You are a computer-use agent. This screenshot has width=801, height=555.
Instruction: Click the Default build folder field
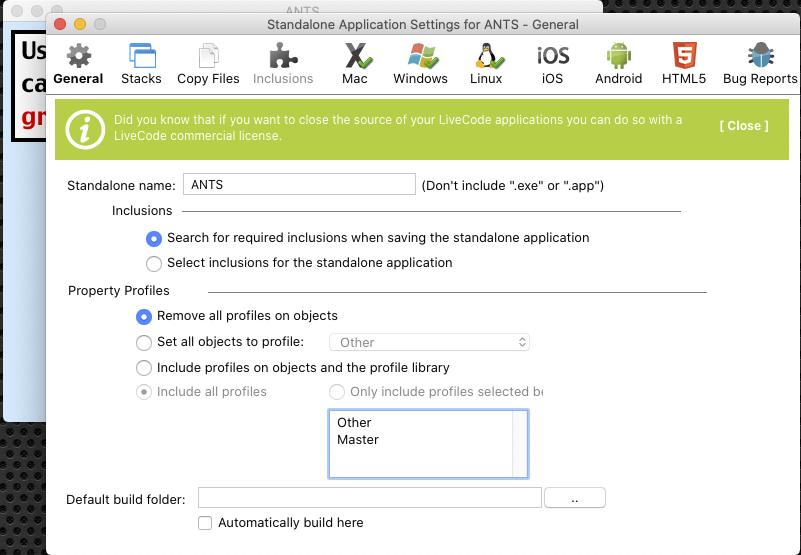(369, 498)
